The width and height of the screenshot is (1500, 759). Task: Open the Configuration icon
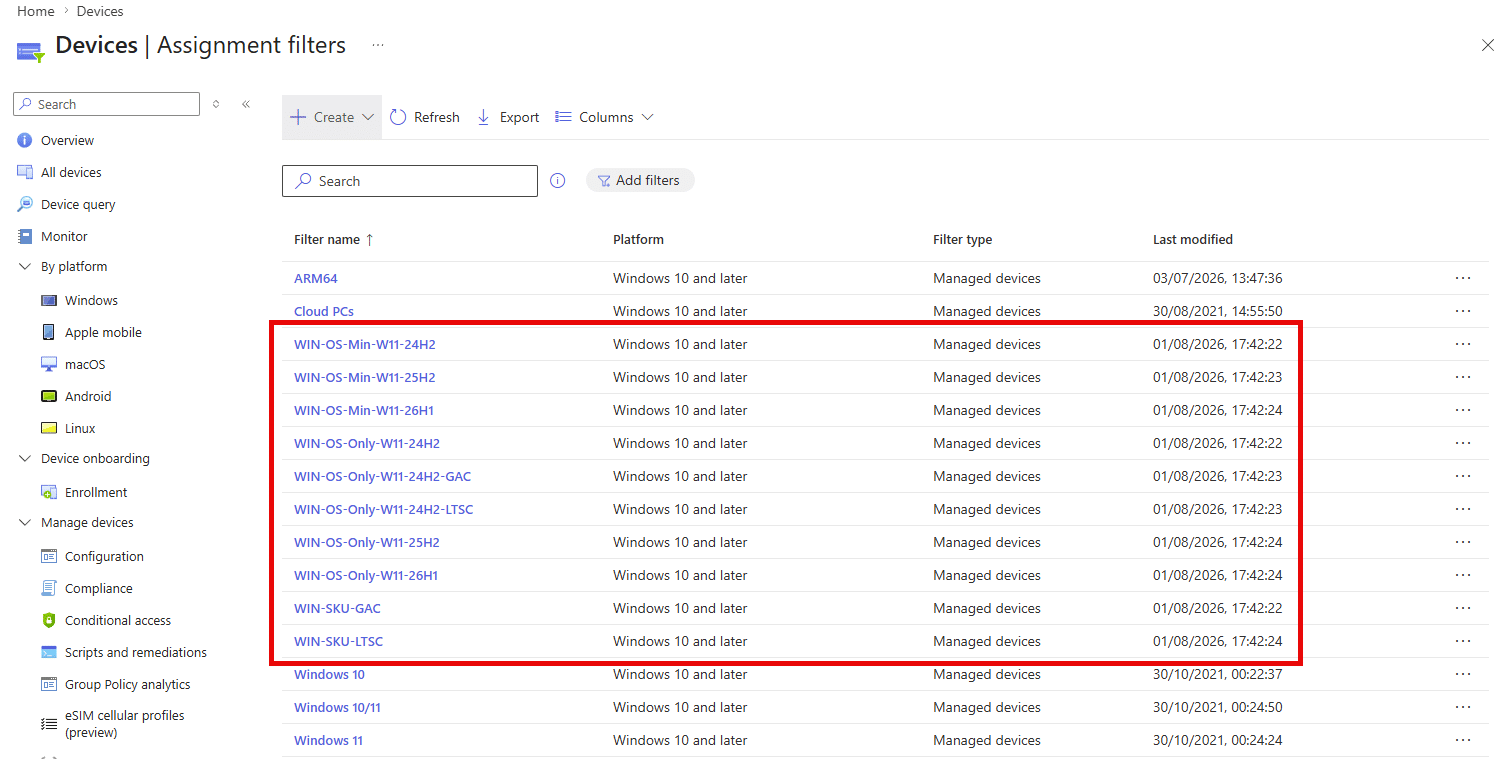49,556
